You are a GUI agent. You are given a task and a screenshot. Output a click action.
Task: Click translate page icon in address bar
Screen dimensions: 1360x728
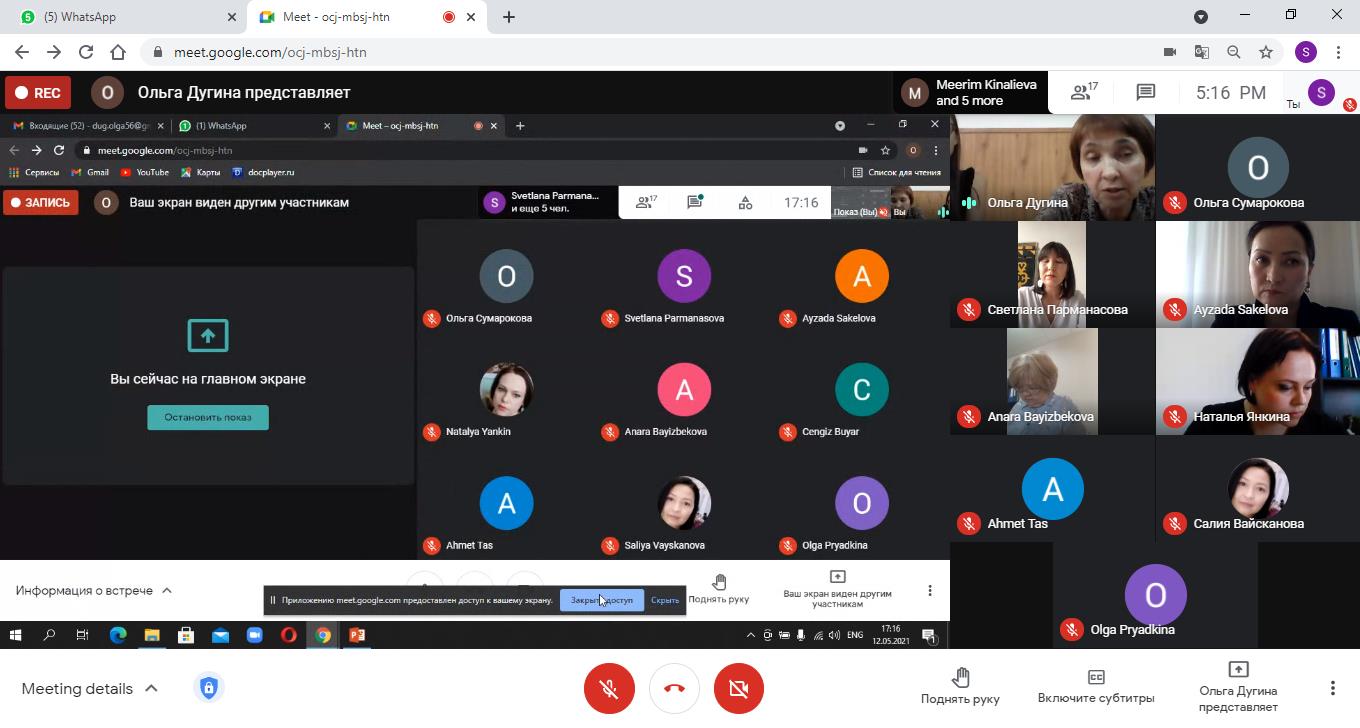coord(1202,52)
